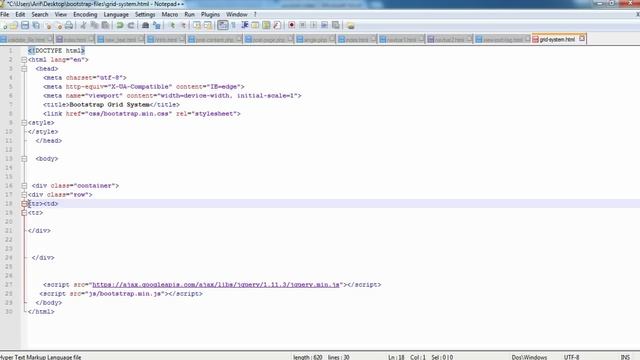Click the last toolbar icon right of macro buttons
Screen dimensions: 640x360
click(x=350, y=25)
